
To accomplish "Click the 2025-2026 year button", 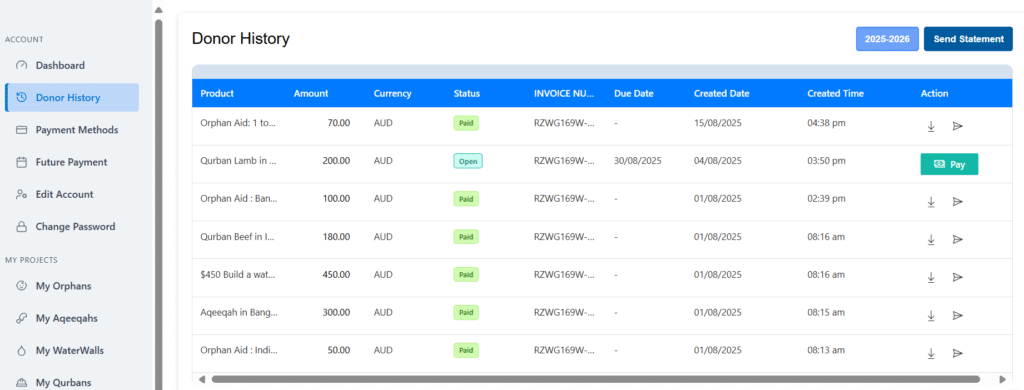I will (x=888, y=39).
